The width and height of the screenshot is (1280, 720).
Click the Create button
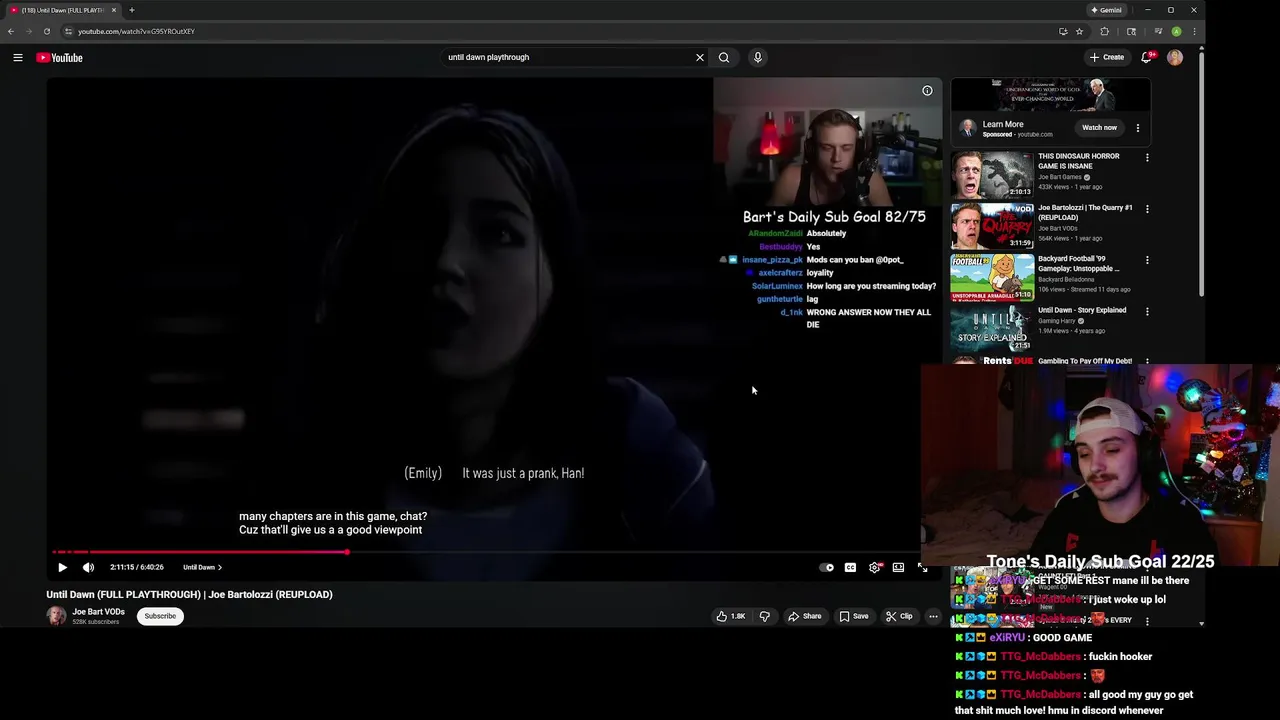click(1107, 57)
